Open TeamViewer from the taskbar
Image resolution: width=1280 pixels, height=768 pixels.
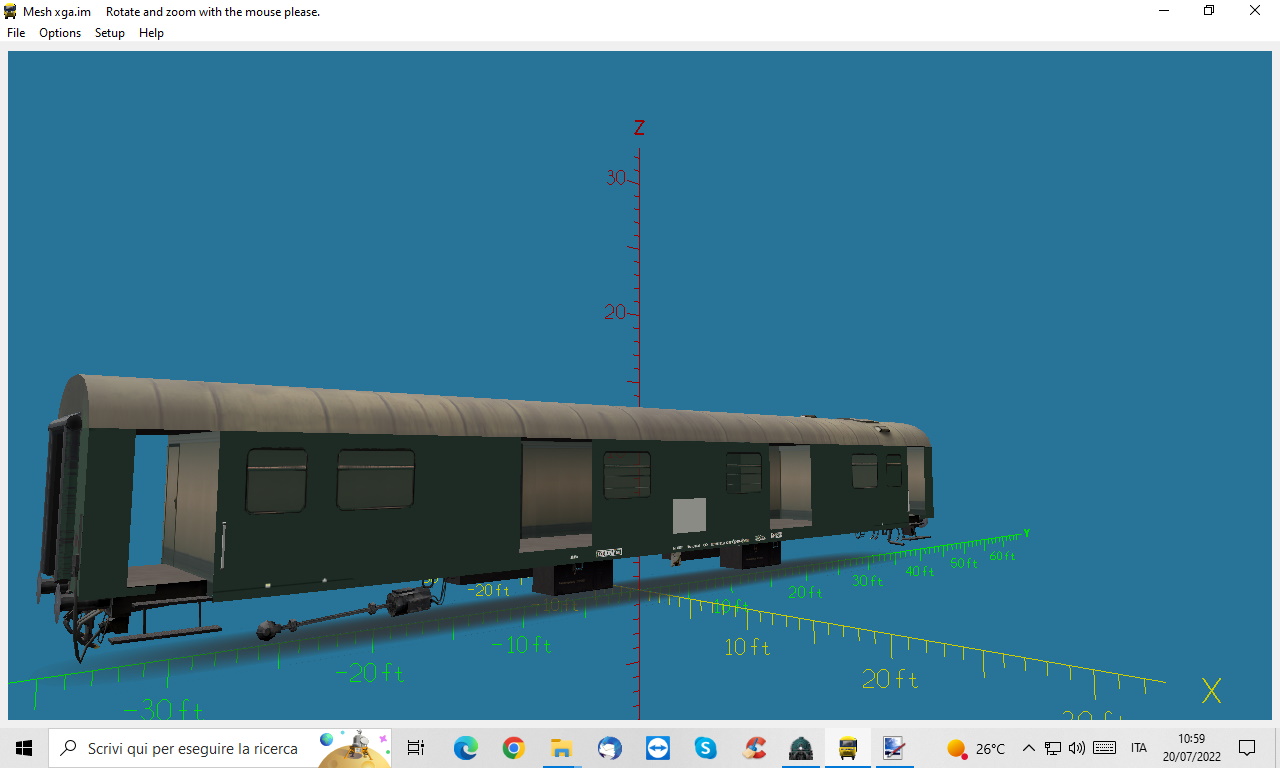[x=658, y=748]
